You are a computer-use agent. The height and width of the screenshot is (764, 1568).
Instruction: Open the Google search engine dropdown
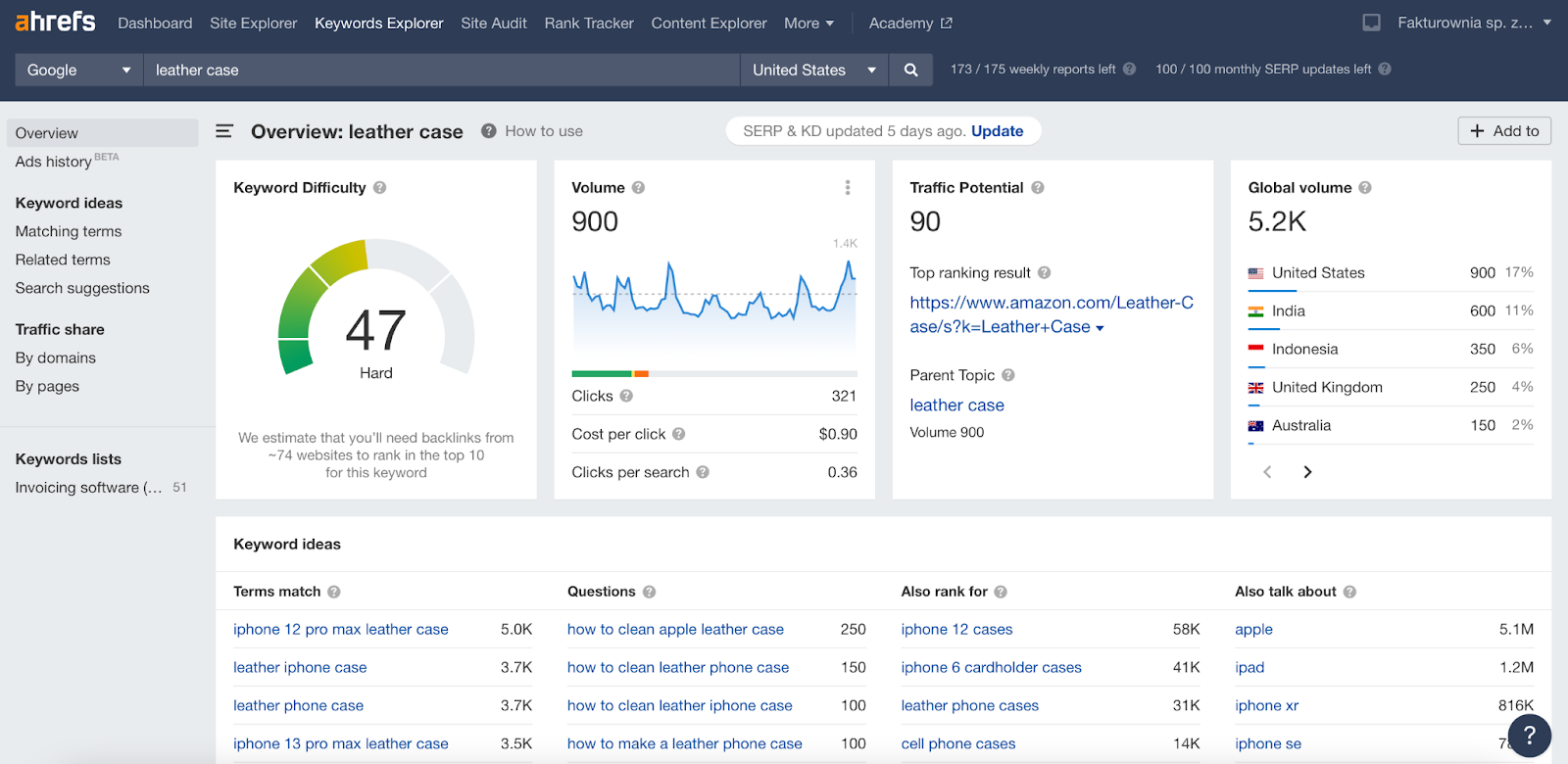(x=78, y=70)
